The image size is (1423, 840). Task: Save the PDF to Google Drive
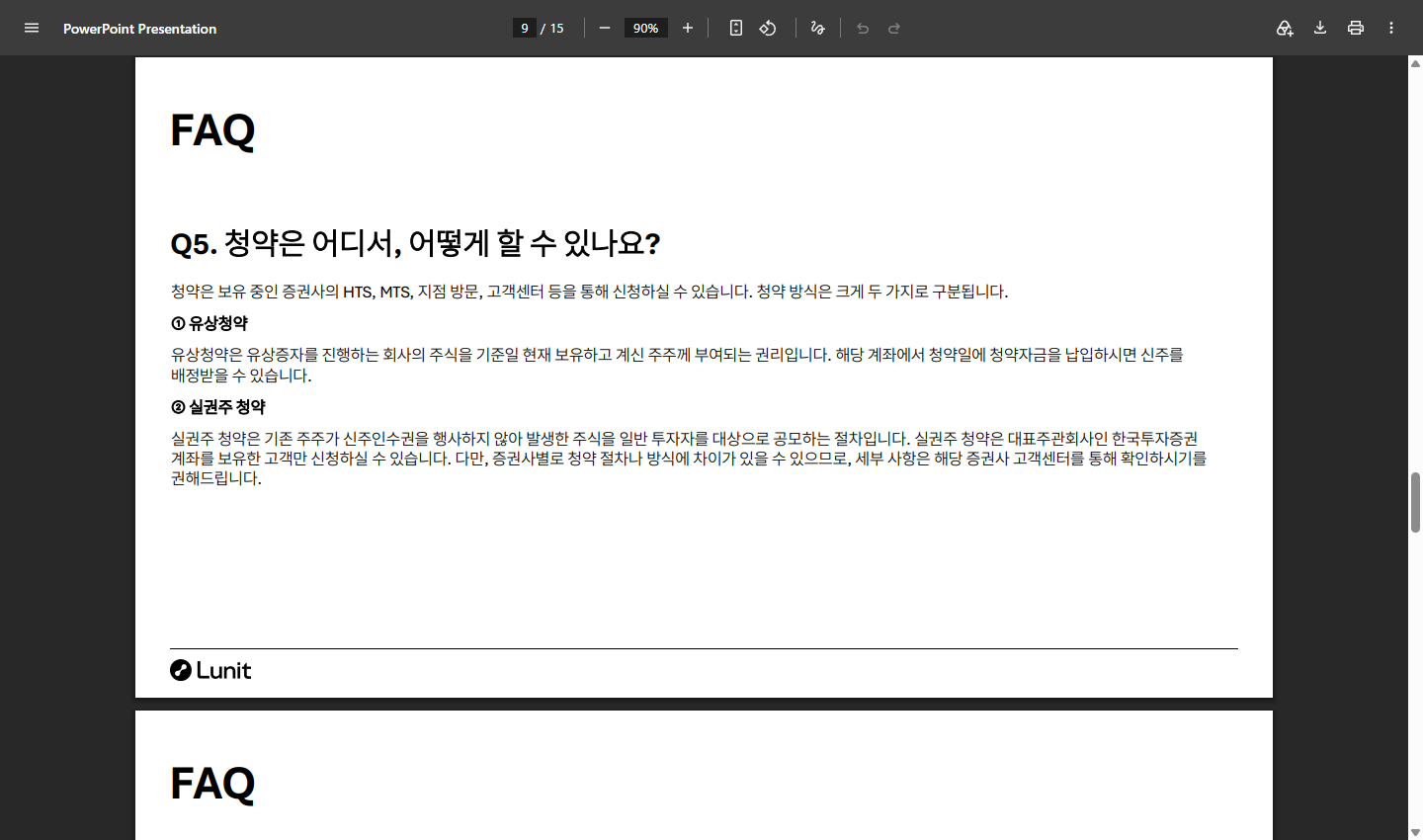click(1285, 28)
